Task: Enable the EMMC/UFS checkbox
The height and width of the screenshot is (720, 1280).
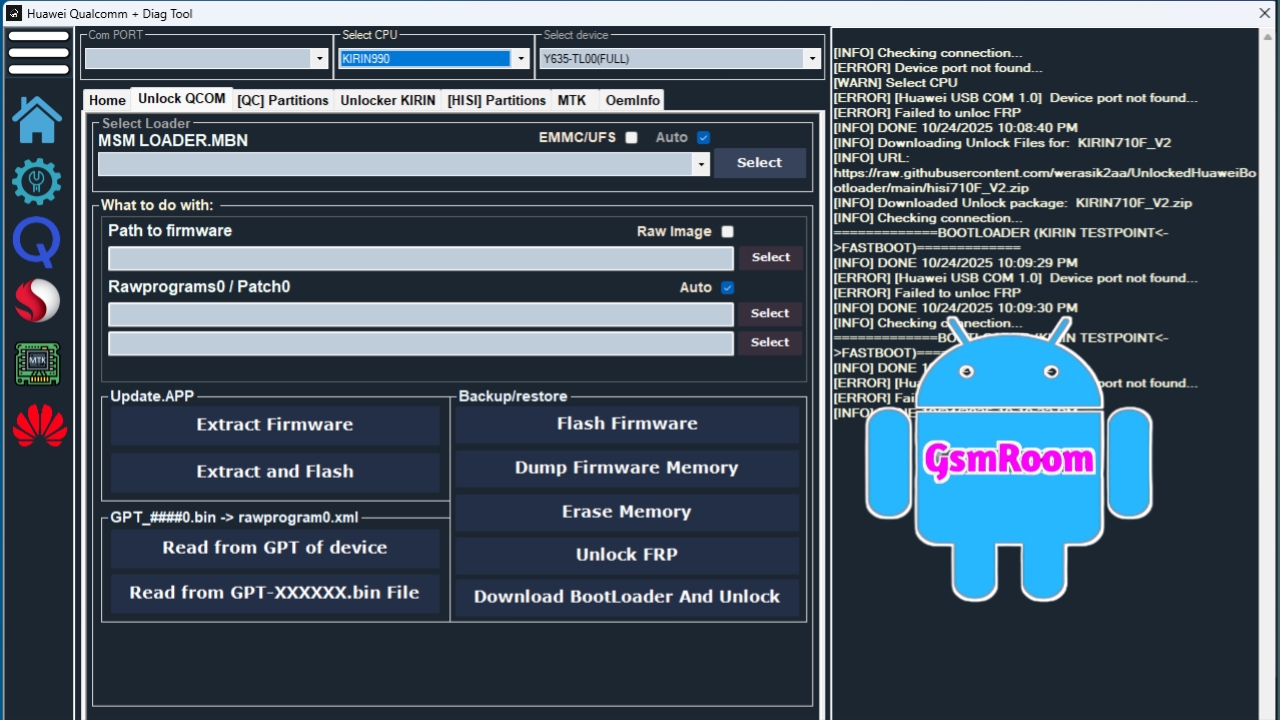Action: click(x=631, y=138)
